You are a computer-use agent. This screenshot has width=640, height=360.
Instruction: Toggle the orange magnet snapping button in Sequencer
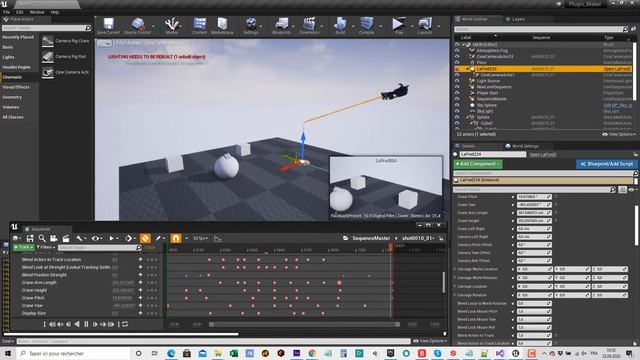(x=176, y=238)
